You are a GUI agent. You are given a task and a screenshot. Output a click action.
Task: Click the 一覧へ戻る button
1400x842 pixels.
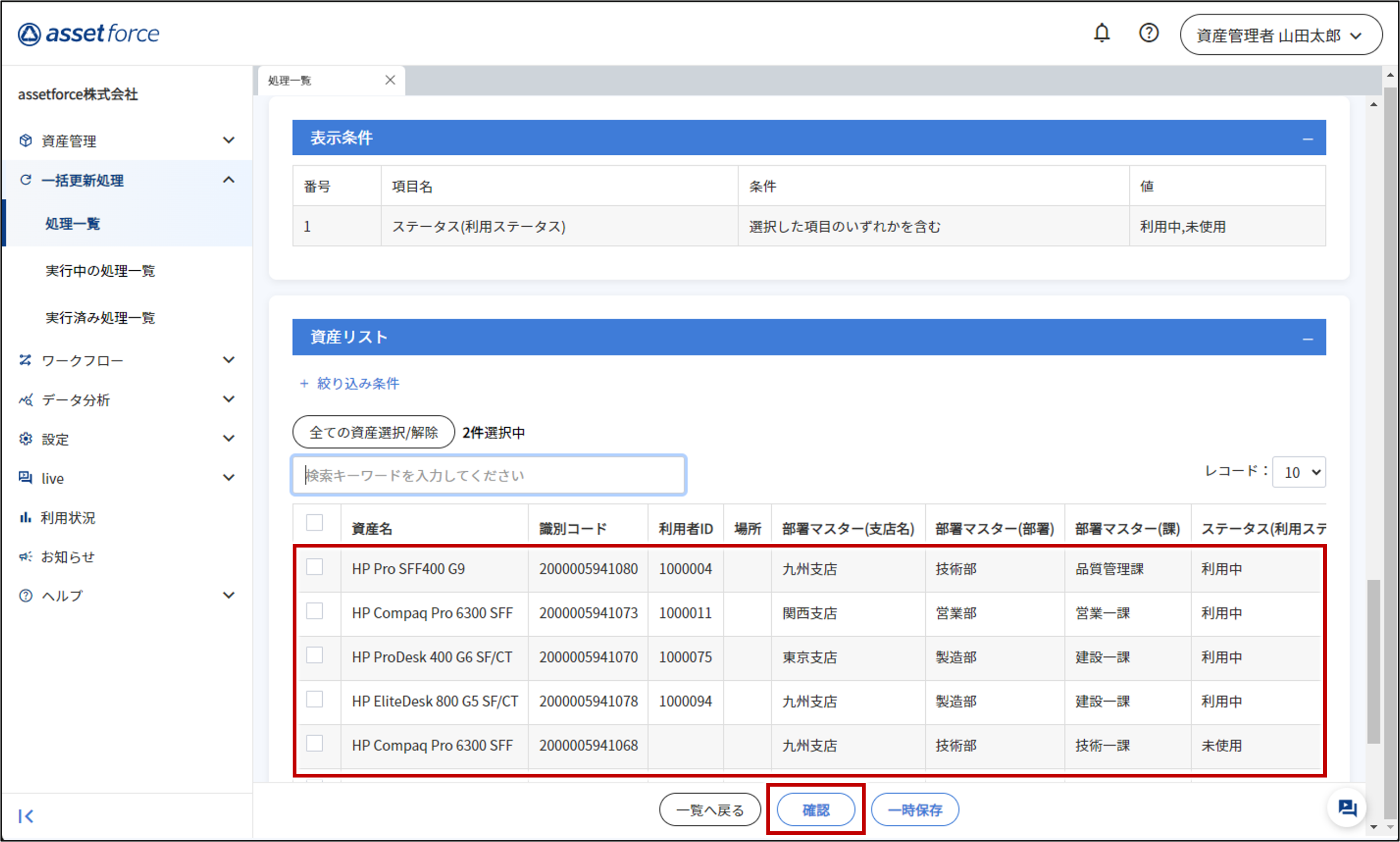(710, 810)
